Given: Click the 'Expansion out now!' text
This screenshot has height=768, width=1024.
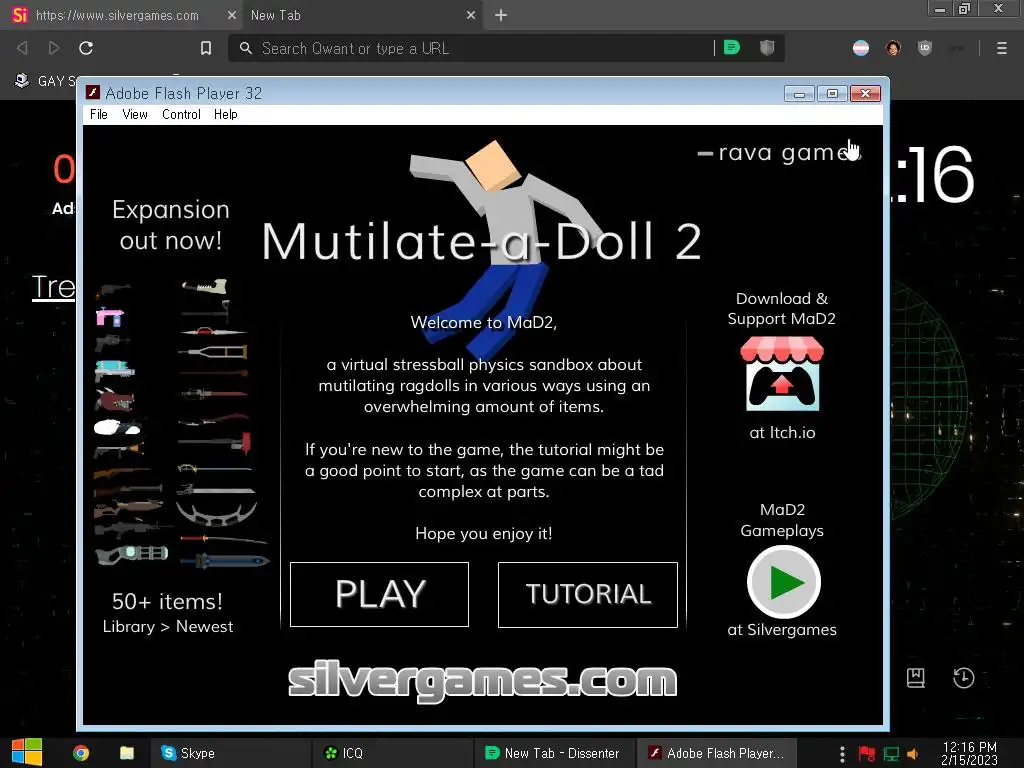Looking at the screenshot, I should [170, 225].
